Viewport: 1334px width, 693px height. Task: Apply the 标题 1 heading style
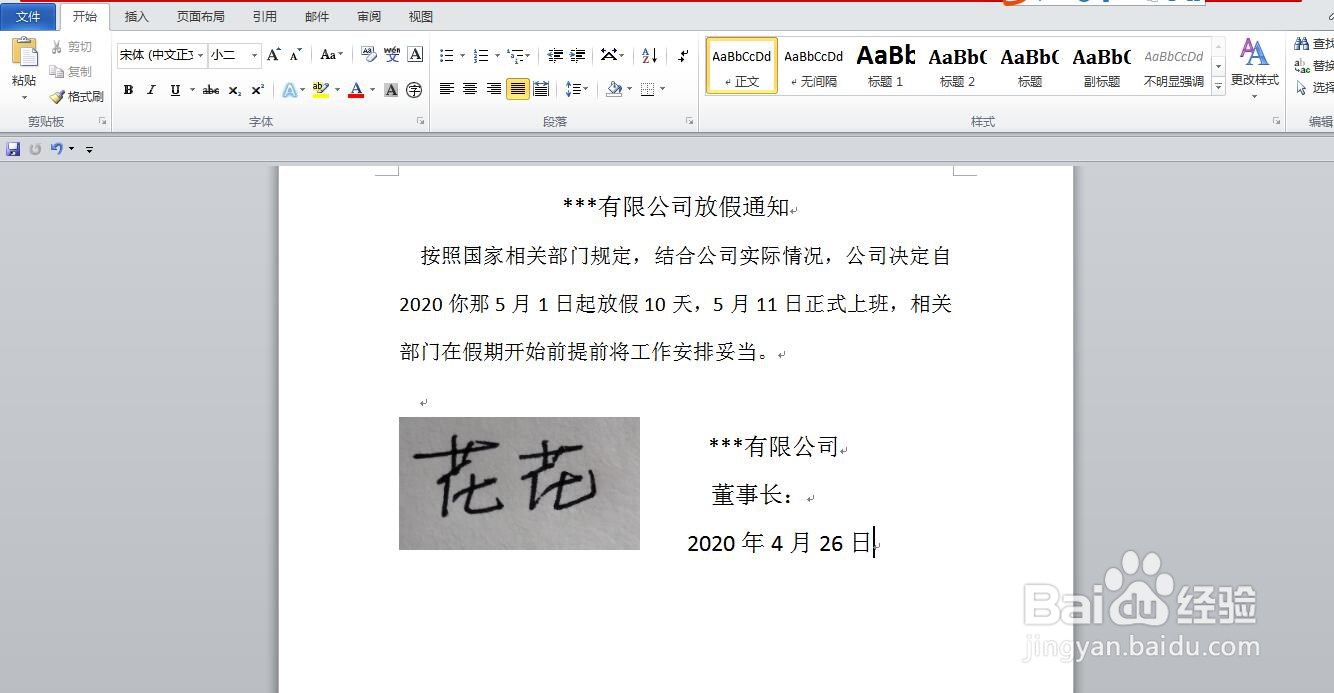click(885, 66)
